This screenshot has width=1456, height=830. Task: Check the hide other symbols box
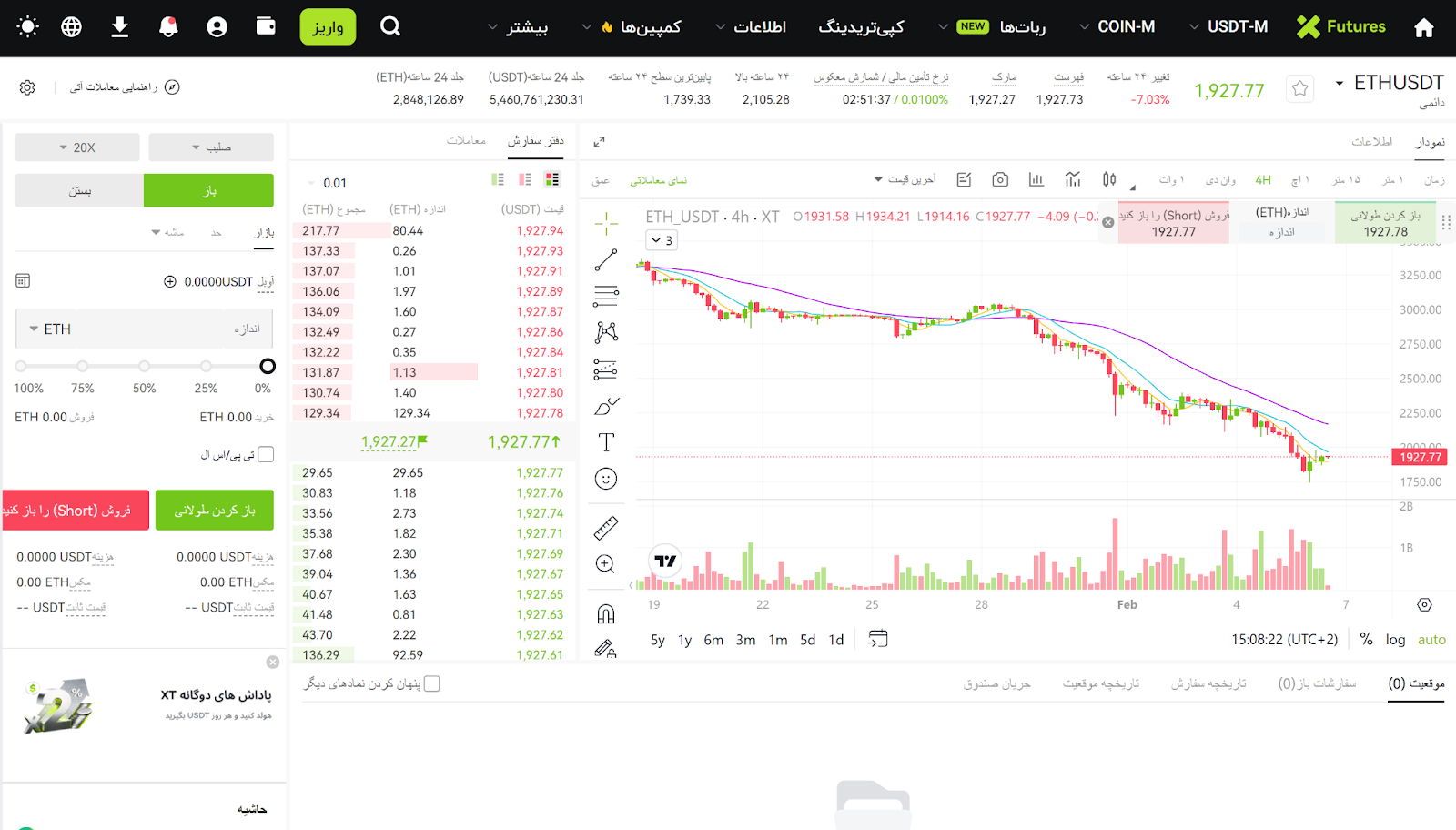pyautogui.click(x=432, y=683)
